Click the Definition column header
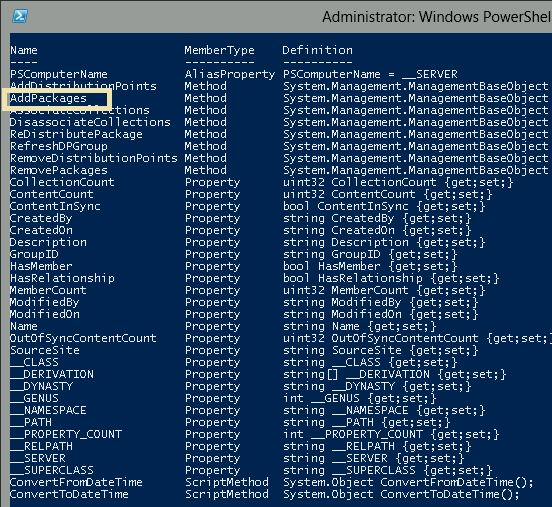552x507 pixels. pos(317,50)
